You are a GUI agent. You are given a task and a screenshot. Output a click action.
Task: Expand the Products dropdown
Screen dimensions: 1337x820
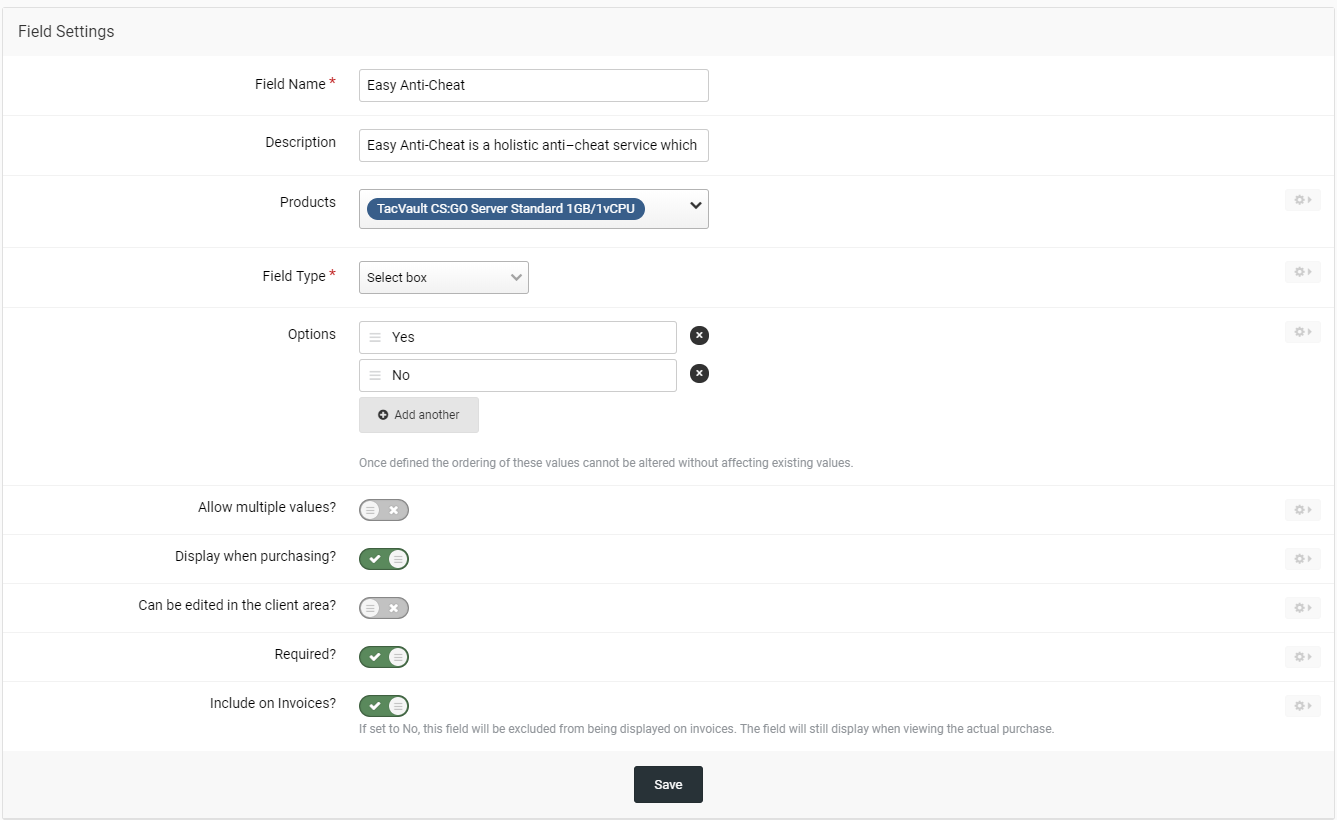pos(695,207)
